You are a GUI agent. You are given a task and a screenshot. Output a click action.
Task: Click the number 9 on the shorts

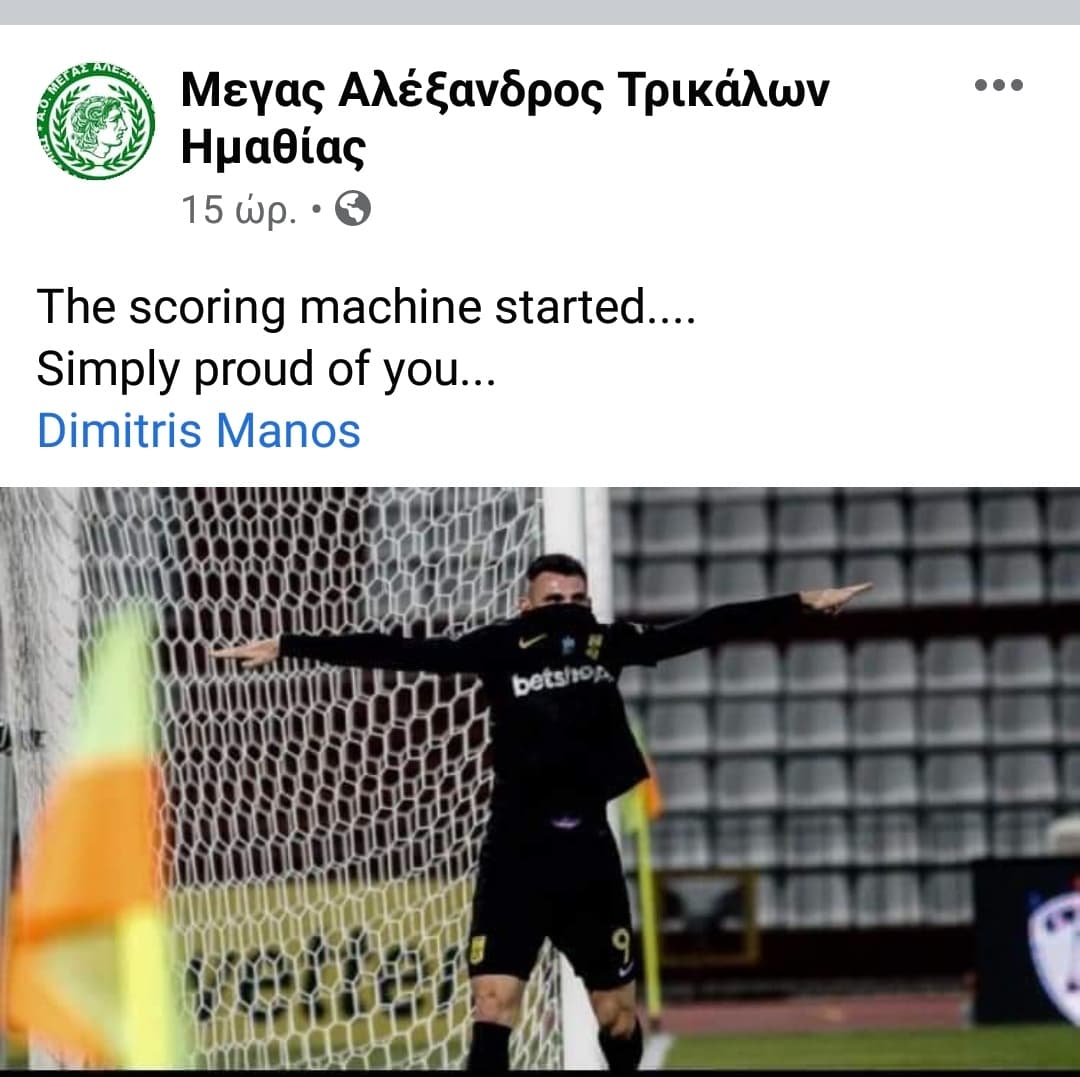pyautogui.click(x=621, y=946)
